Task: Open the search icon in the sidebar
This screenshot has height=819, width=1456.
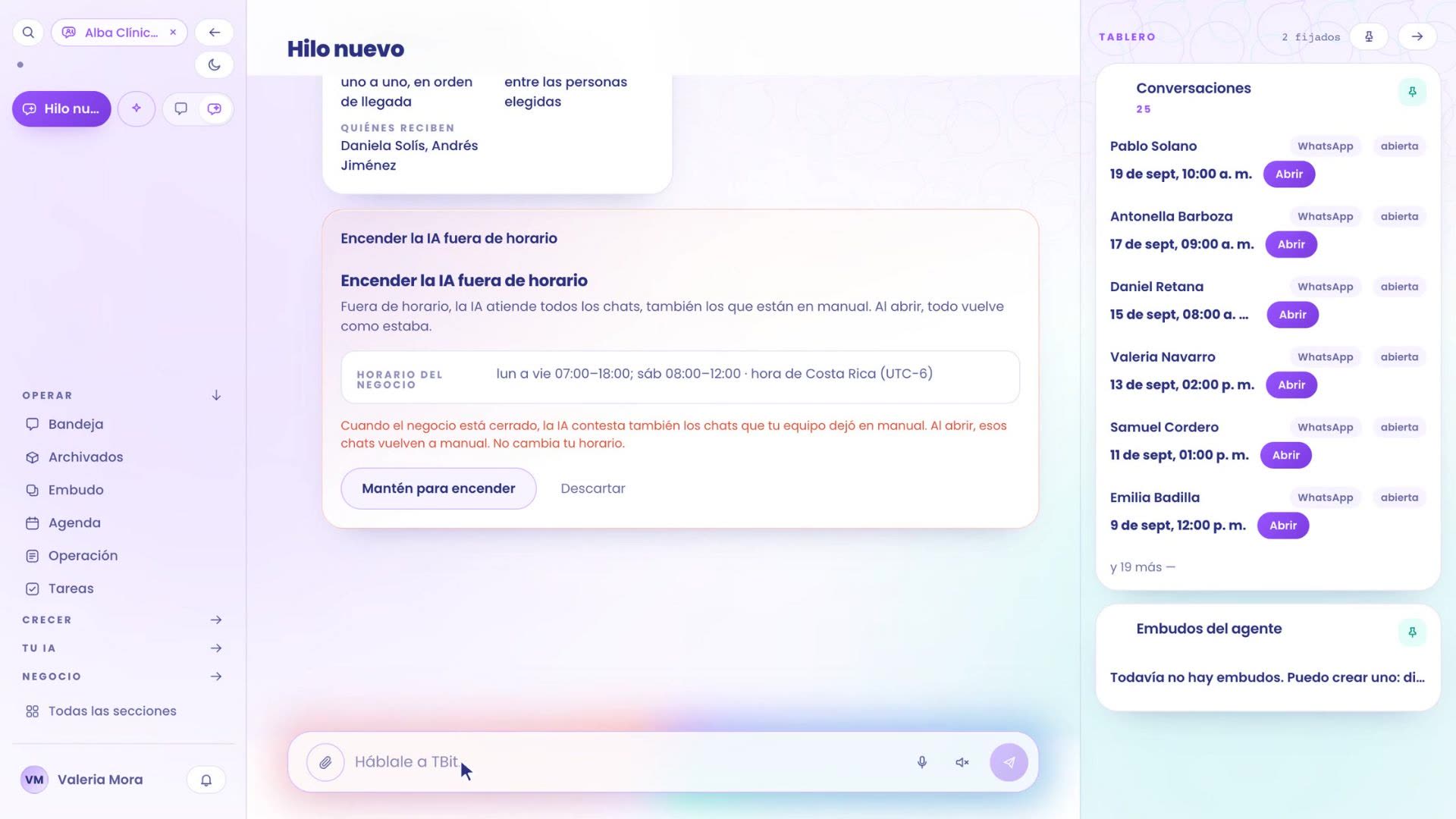Action: coord(28,33)
